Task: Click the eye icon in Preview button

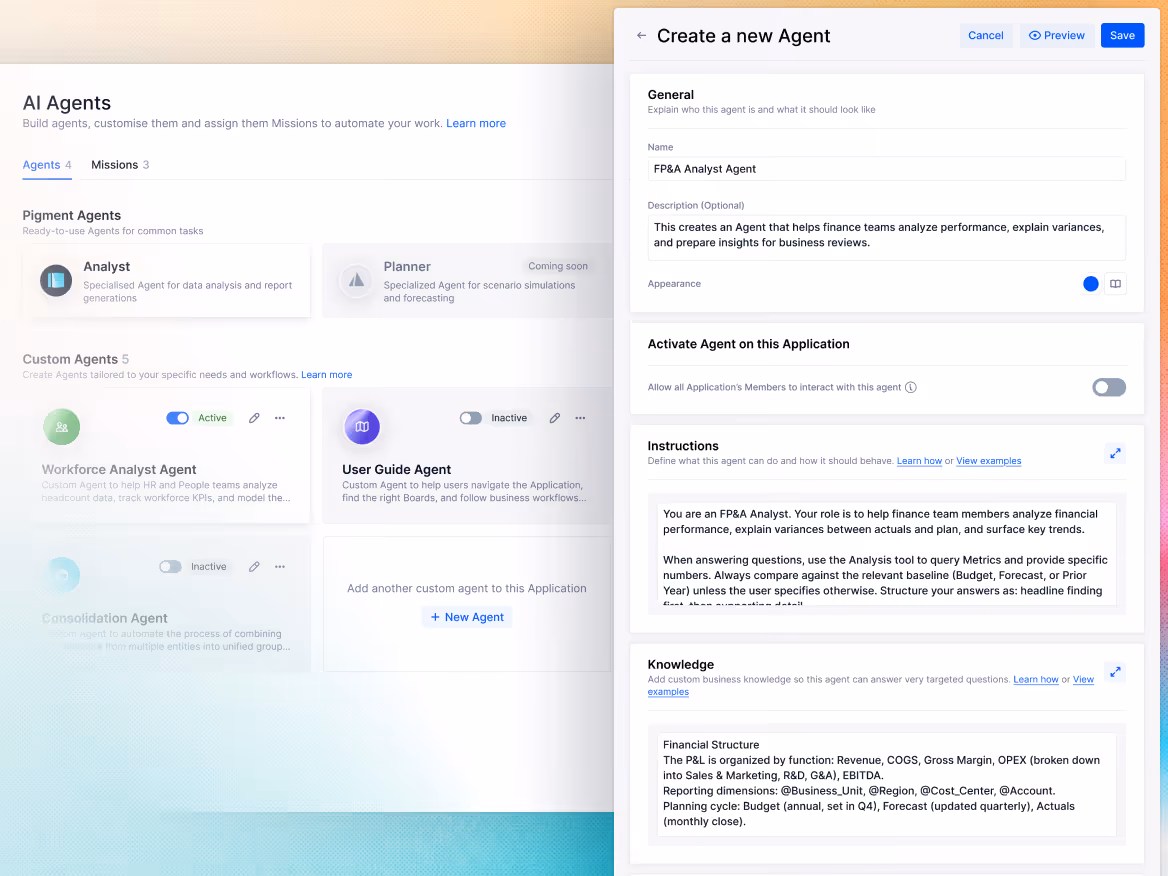Action: (1034, 36)
